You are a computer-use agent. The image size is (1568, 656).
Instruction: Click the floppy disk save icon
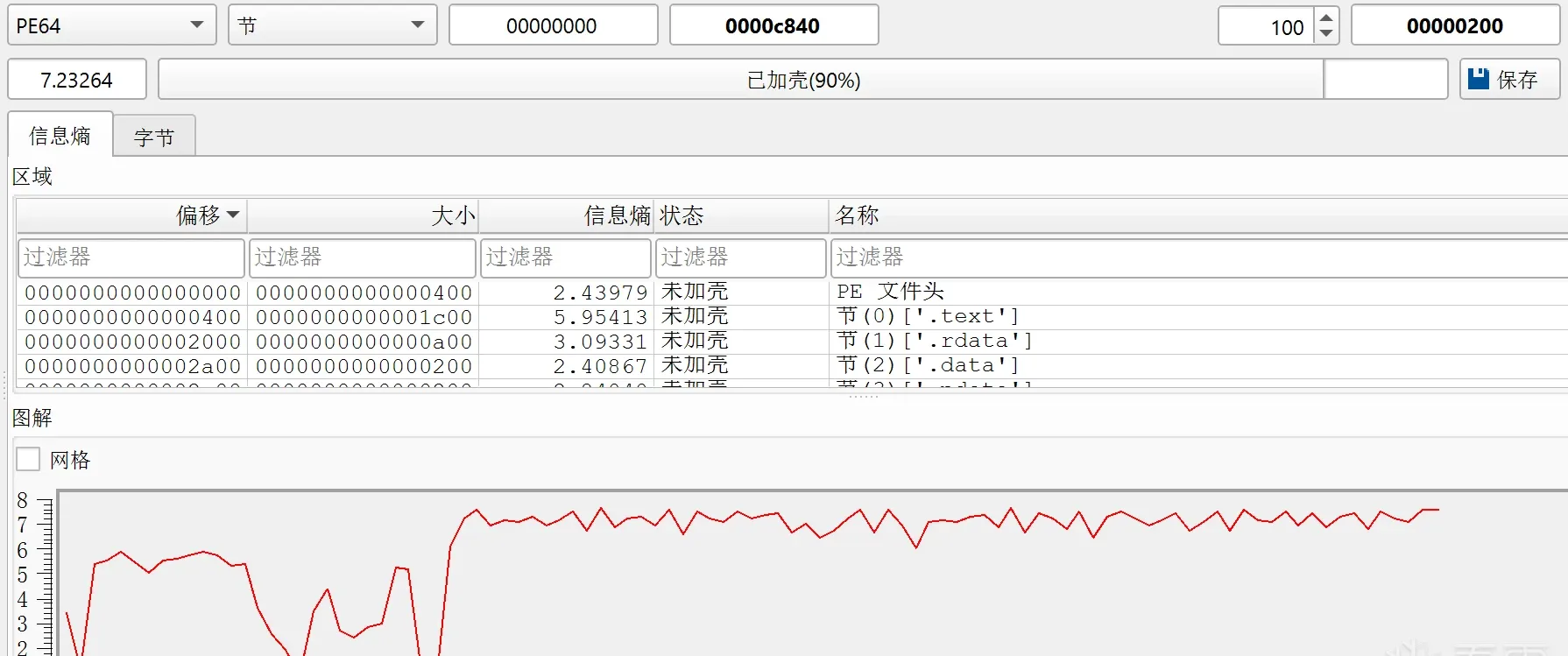tap(1479, 79)
